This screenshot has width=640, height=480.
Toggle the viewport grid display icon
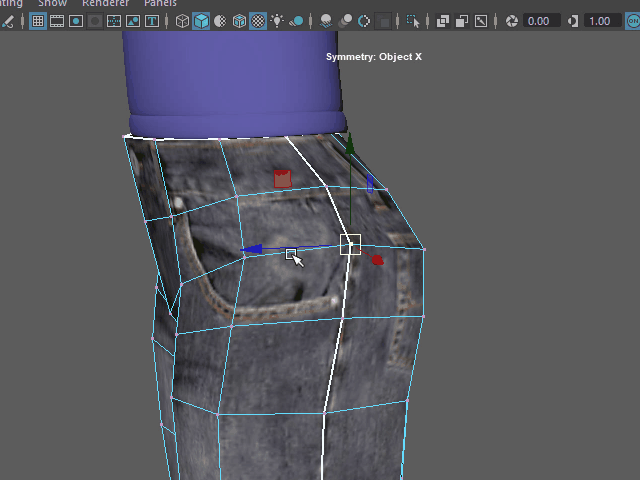tap(38, 21)
